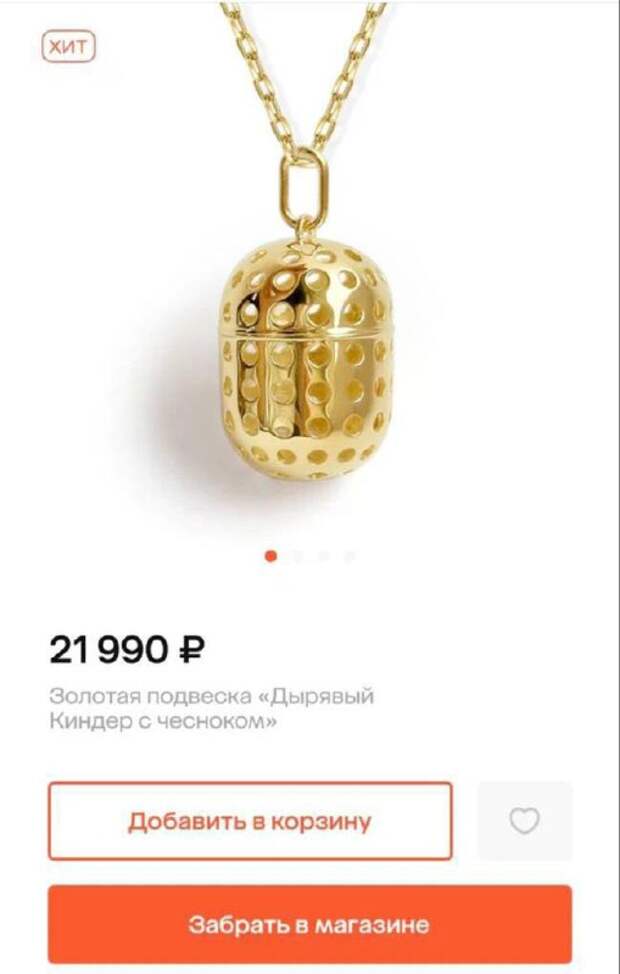
Task: Click the oval bail ring above pendant
Action: click(304, 184)
